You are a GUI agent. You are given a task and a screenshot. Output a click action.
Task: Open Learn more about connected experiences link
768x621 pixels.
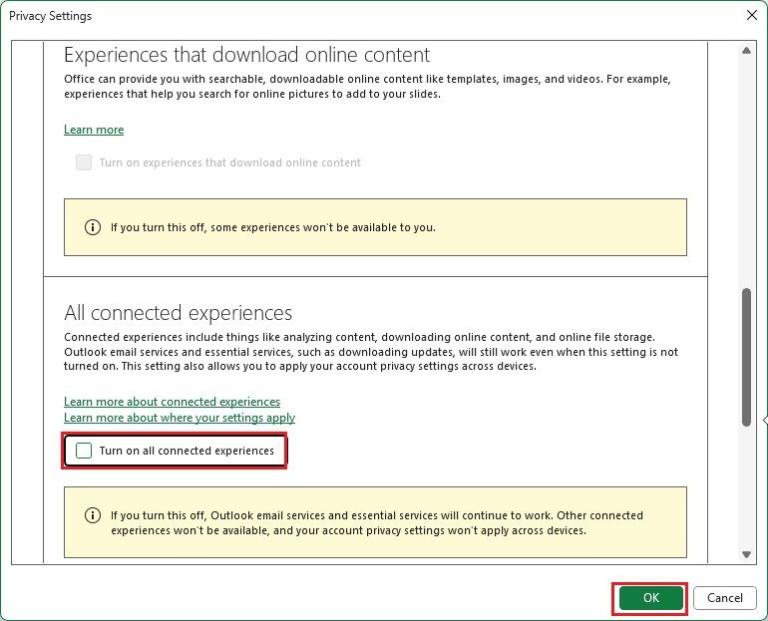172,402
